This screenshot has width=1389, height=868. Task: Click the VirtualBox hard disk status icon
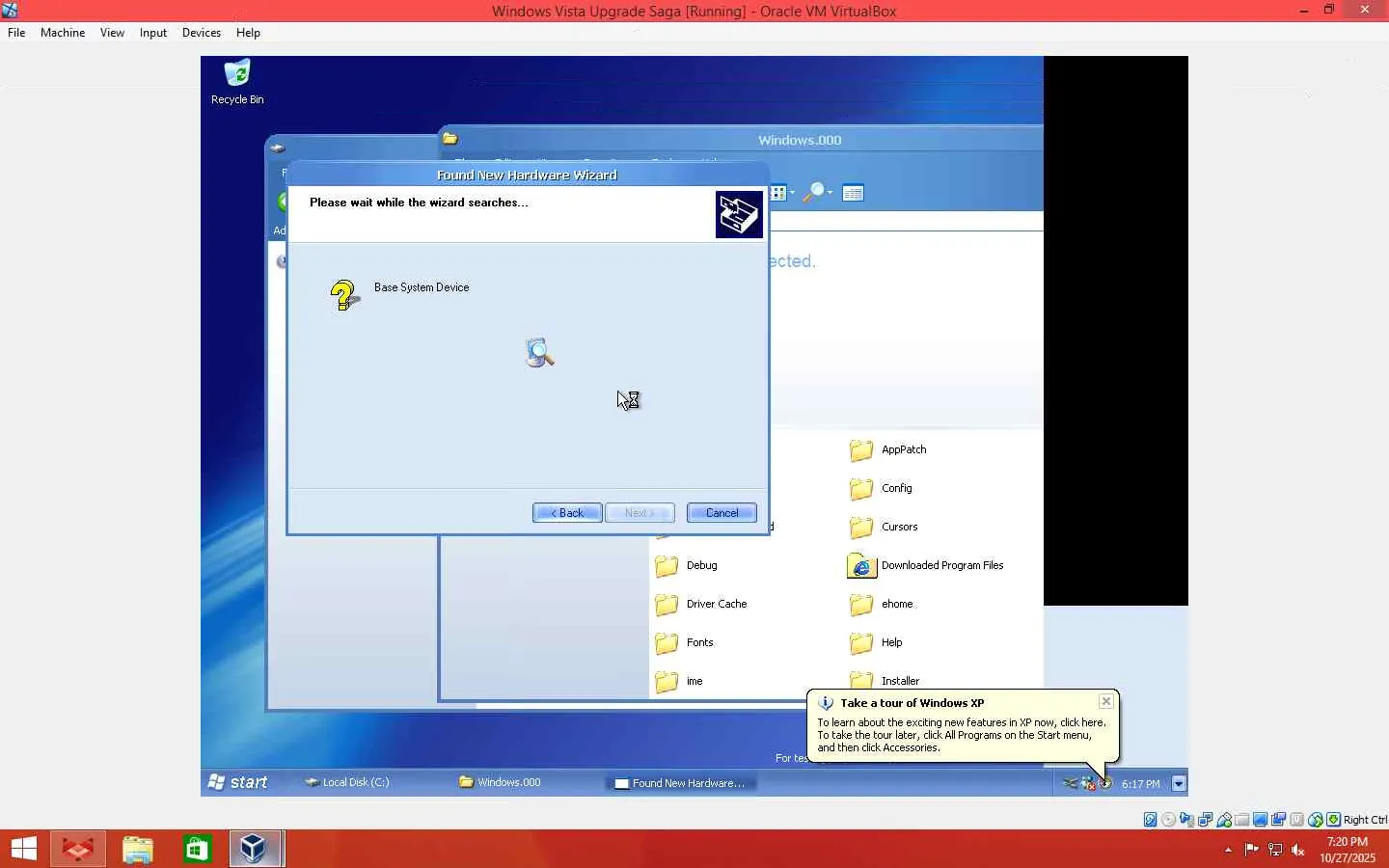click(x=1151, y=820)
